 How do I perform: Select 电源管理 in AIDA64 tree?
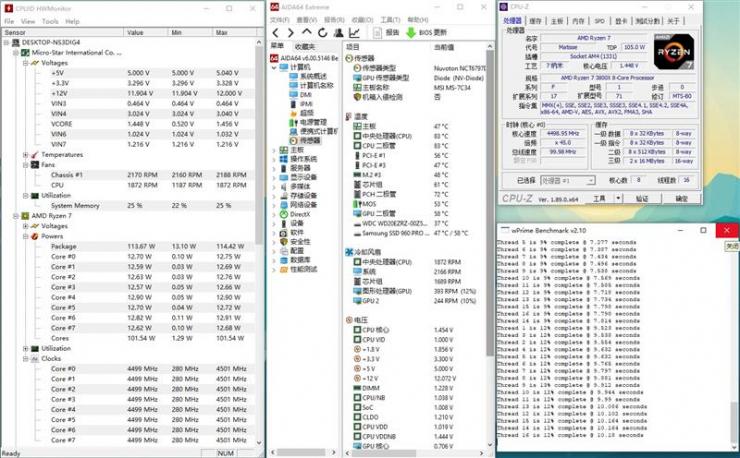308,122
